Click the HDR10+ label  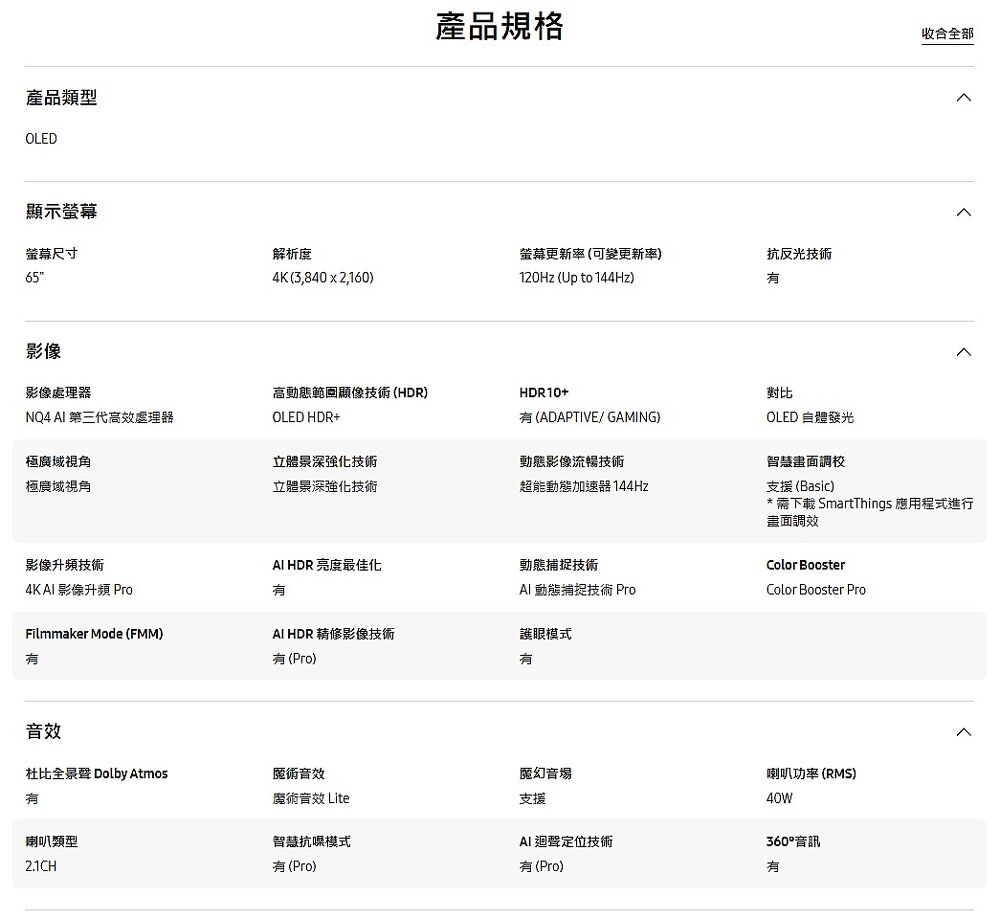pos(544,393)
